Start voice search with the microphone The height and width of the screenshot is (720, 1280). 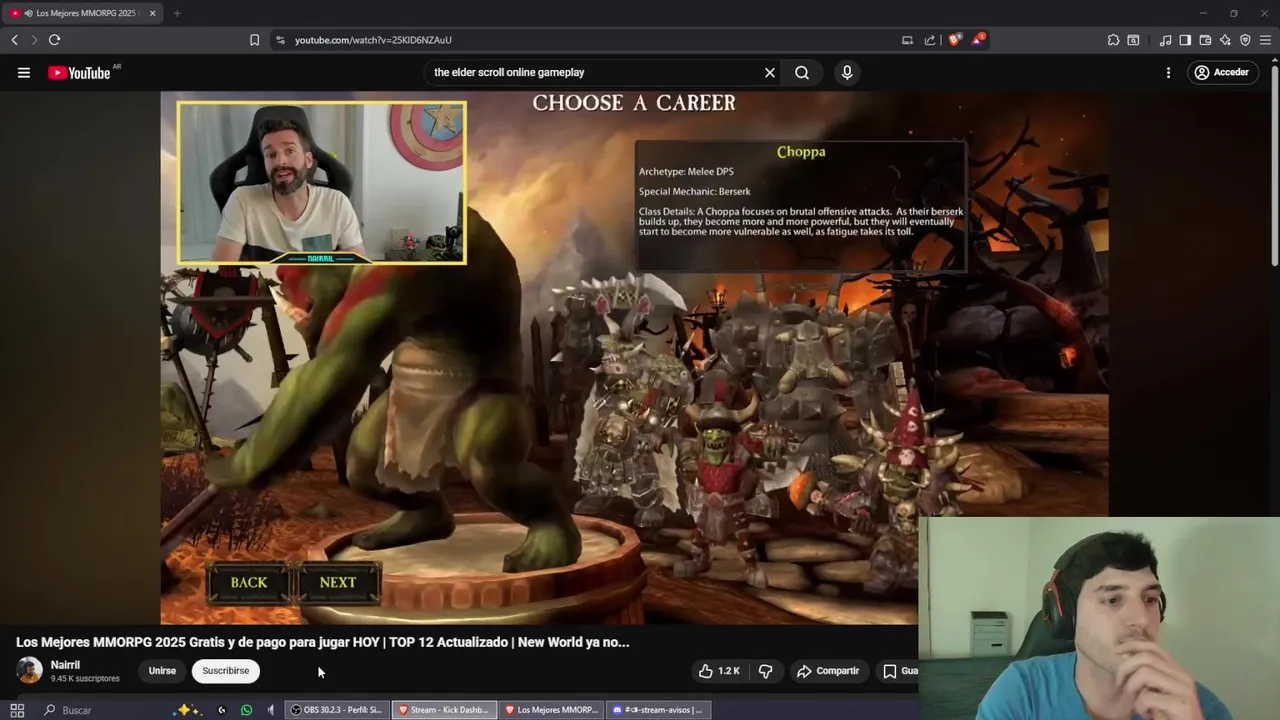(x=847, y=72)
